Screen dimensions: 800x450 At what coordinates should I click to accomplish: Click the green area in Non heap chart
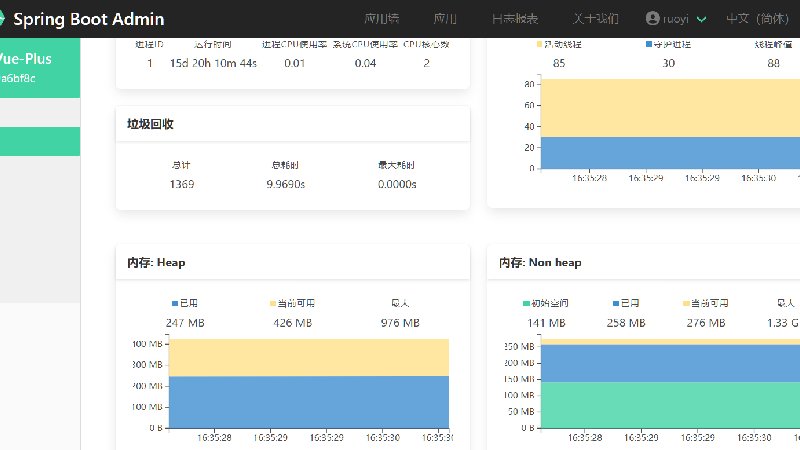(x=670, y=405)
